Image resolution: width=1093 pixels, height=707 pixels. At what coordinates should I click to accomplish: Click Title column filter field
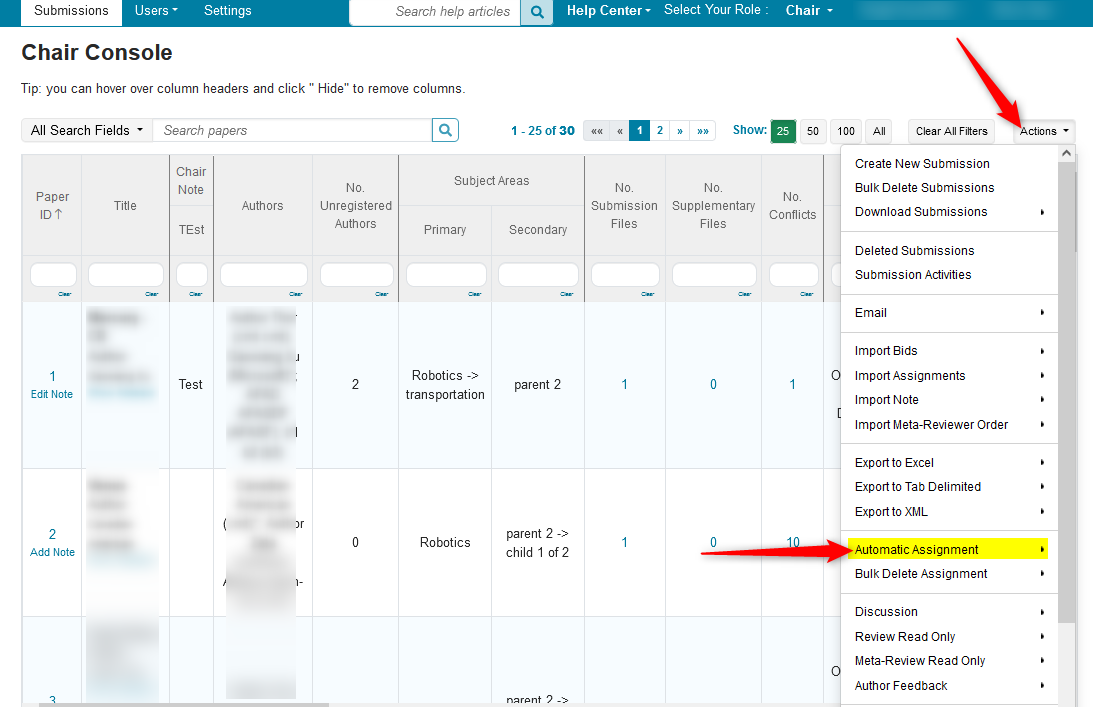(125, 275)
